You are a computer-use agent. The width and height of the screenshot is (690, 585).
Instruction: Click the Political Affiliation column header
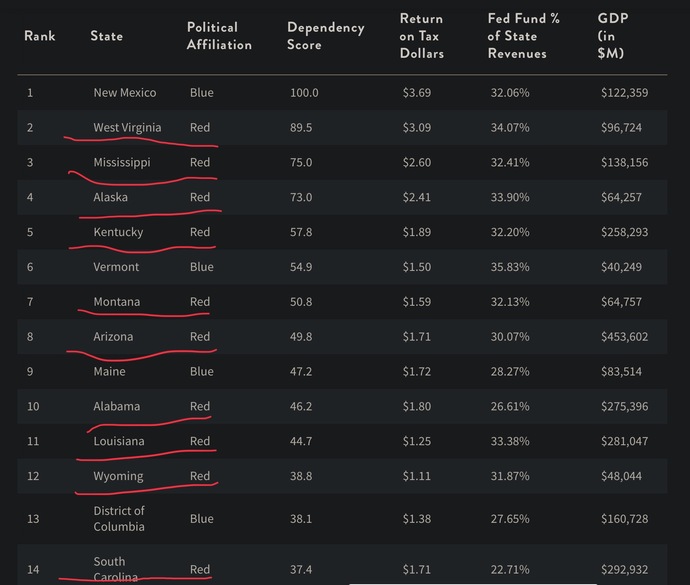(219, 36)
